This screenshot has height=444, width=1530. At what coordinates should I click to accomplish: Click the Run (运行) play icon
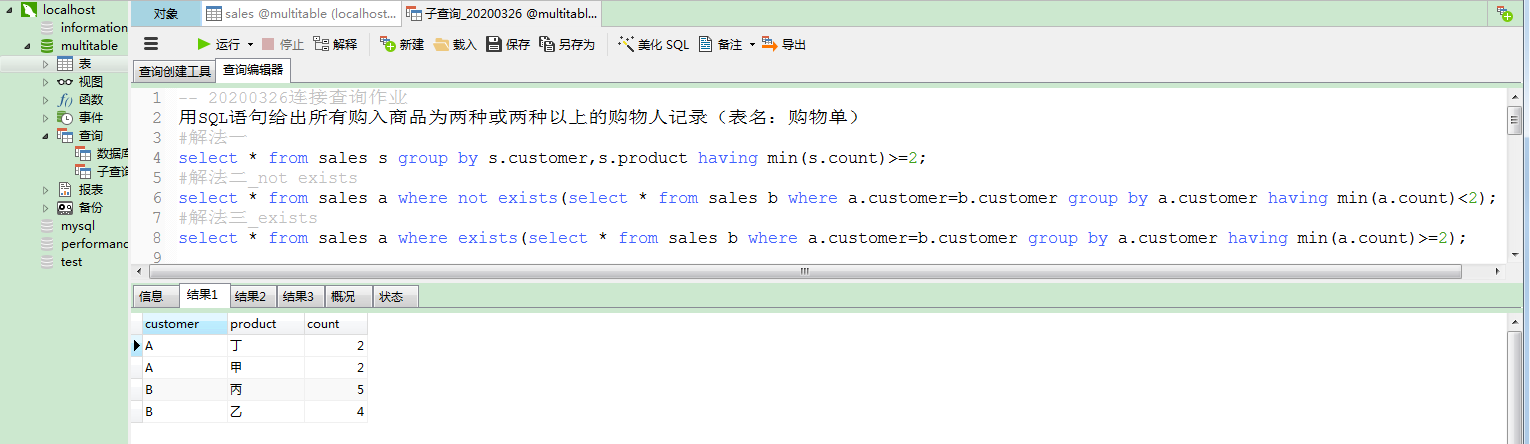pyautogui.click(x=204, y=44)
